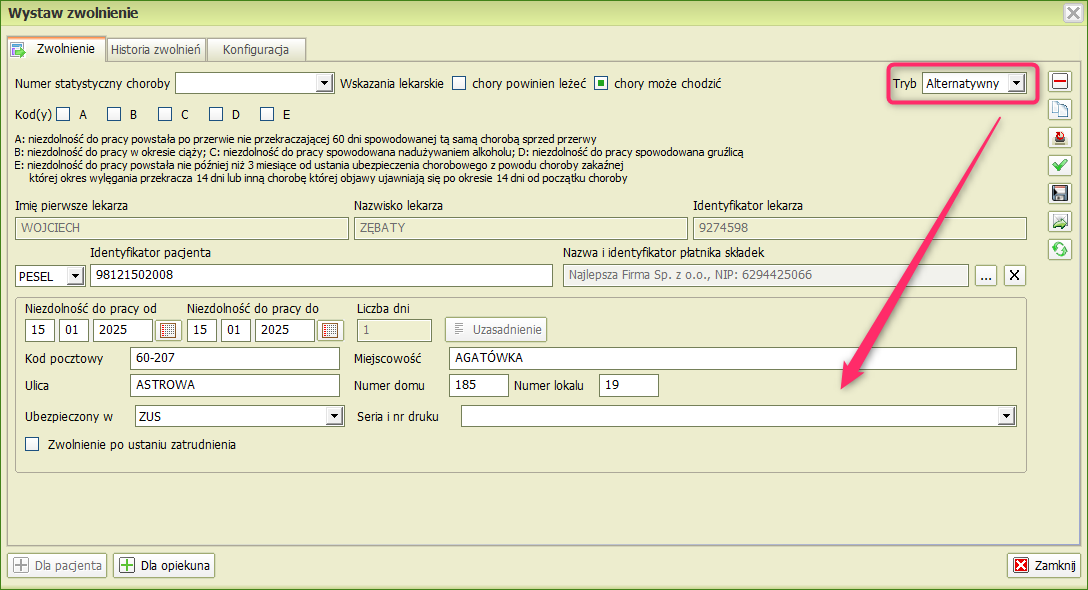
Task: Open the Tryb dropdown
Action: click(x=1016, y=83)
